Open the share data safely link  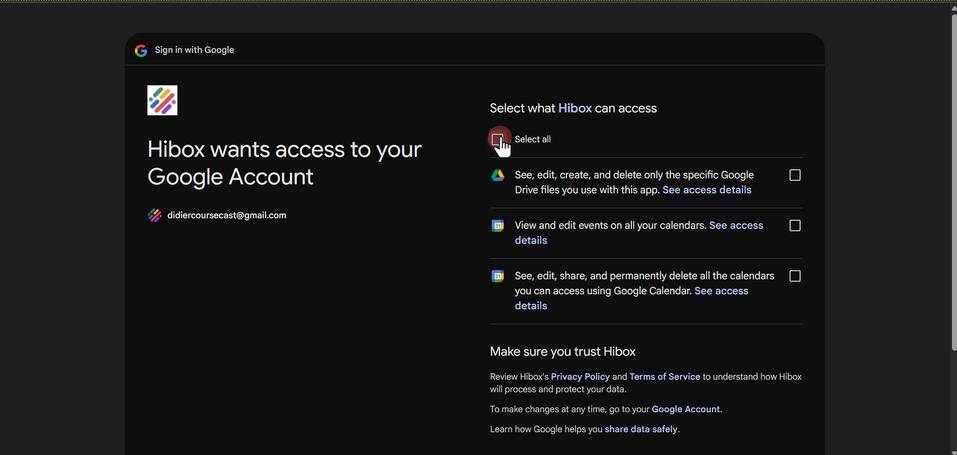[641, 429]
